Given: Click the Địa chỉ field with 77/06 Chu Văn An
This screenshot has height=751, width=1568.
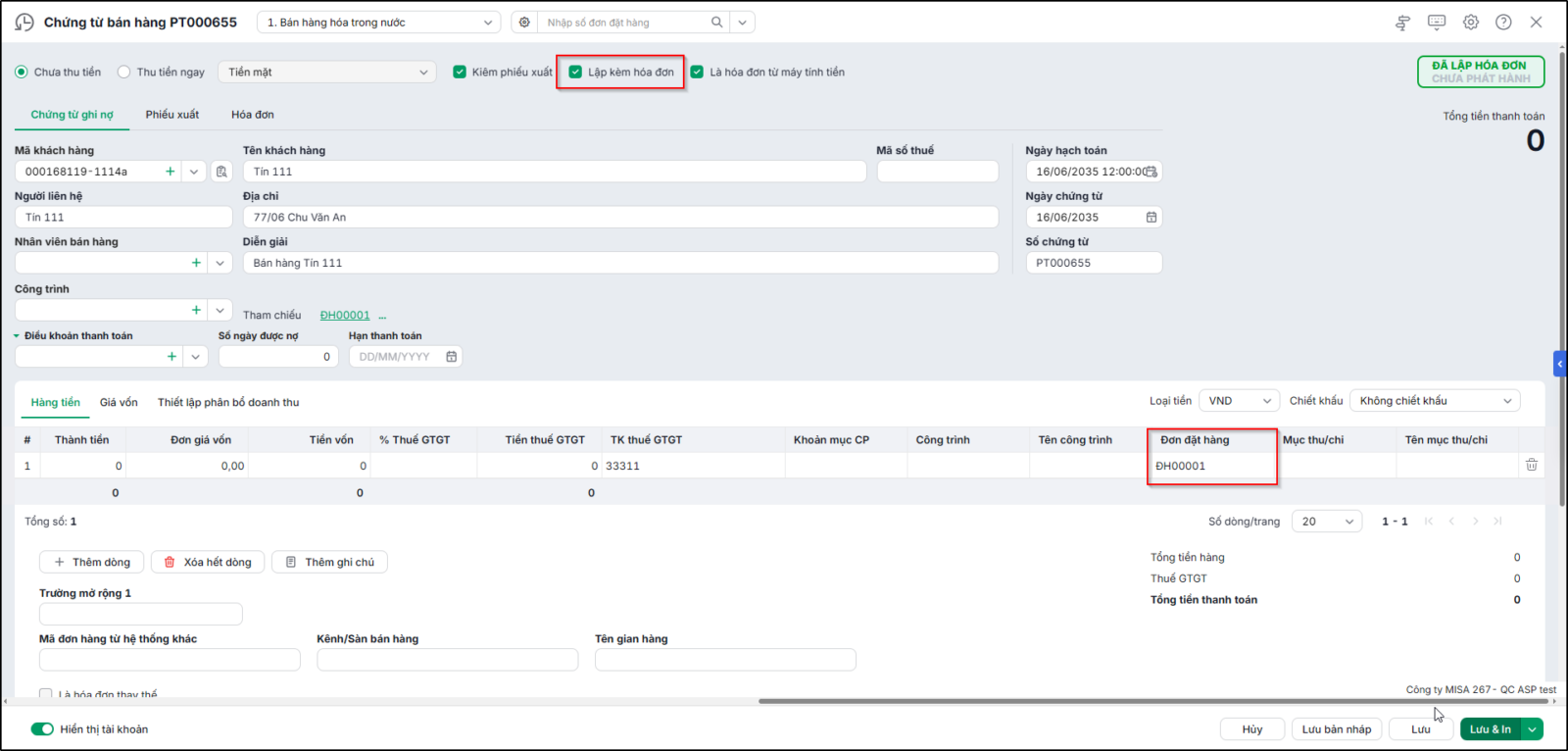Looking at the screenshot, I should click(620, 218).
